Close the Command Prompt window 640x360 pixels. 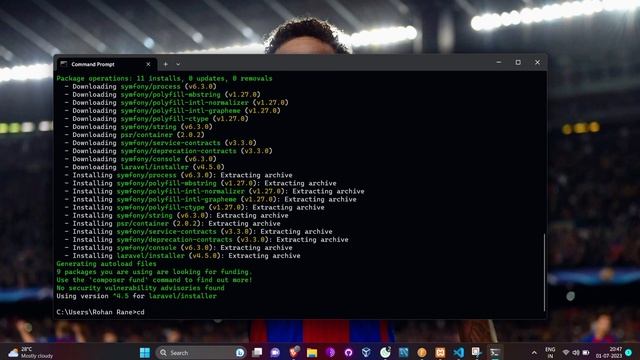(x=537, y=62)
